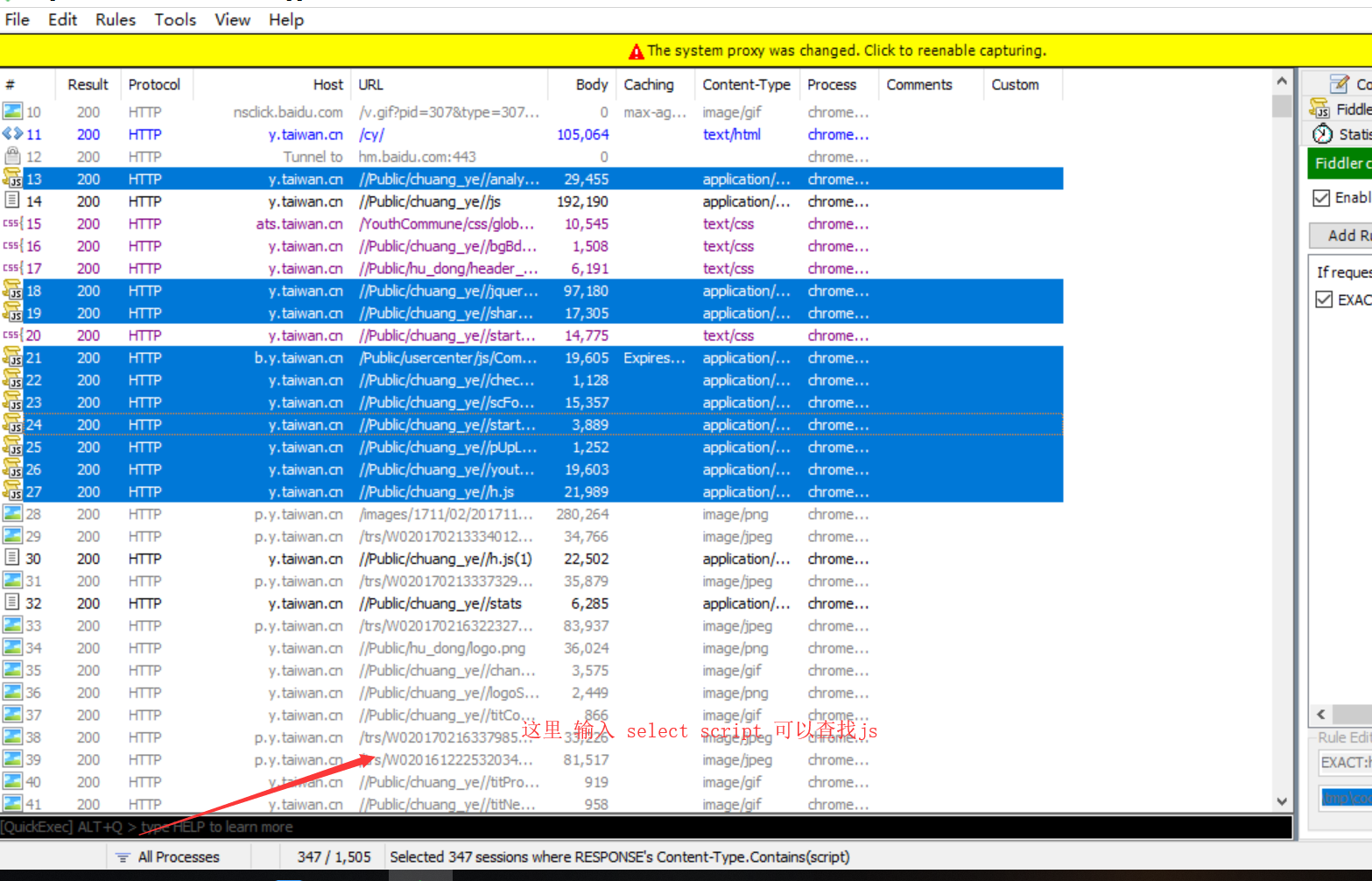Open the File menu
This screenshot has width=1372, height=881.
[x=17, y=19]
